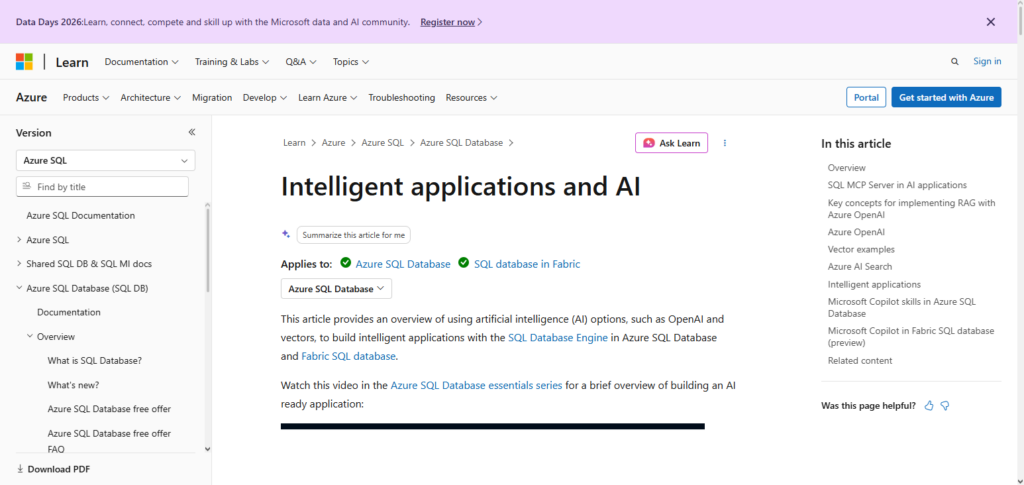Jump to Overview in this article
Screen dimensions: 1024x485
pyautogui.click(x=846, y=168)
